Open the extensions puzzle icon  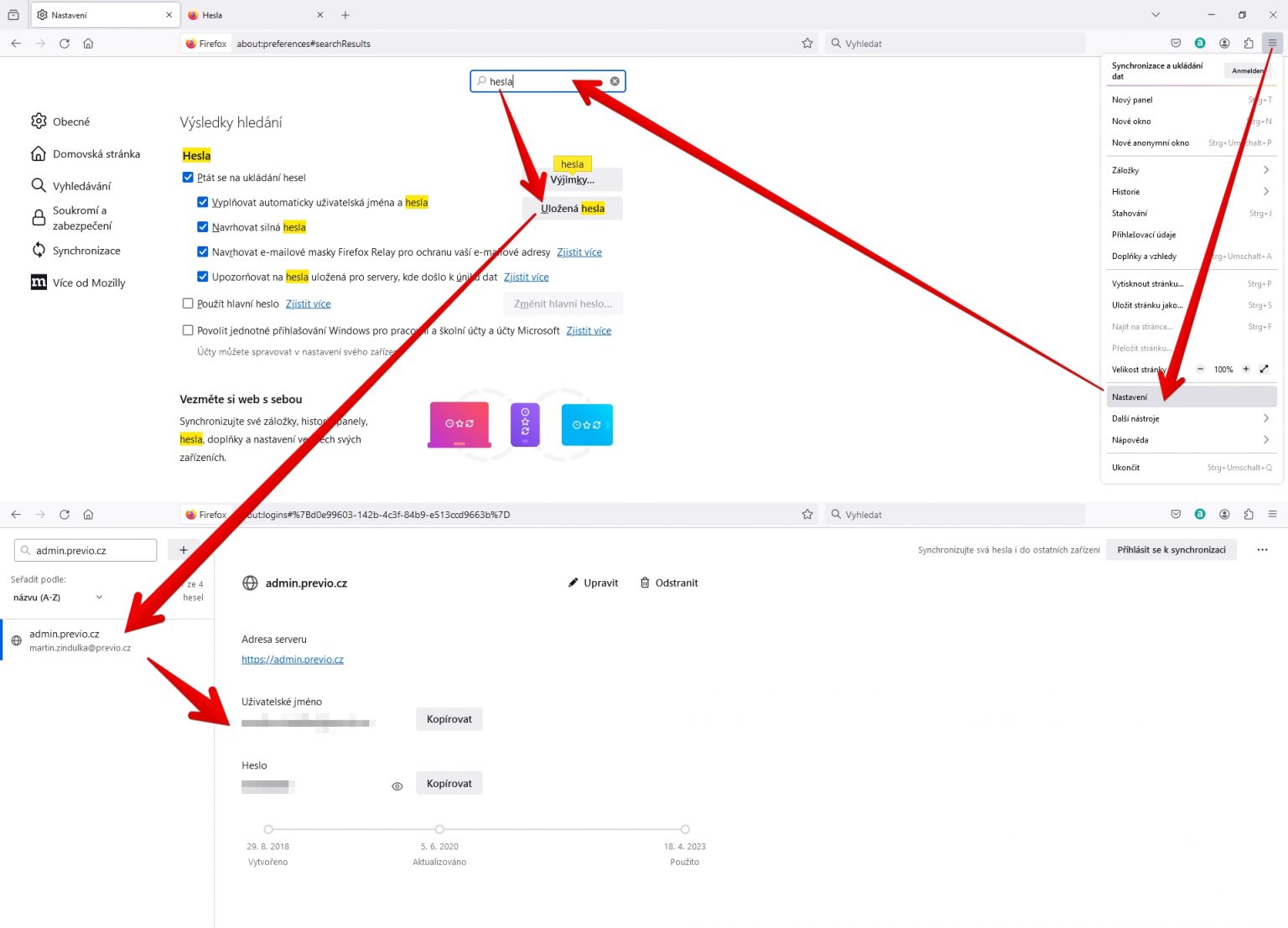[1248, 43]
